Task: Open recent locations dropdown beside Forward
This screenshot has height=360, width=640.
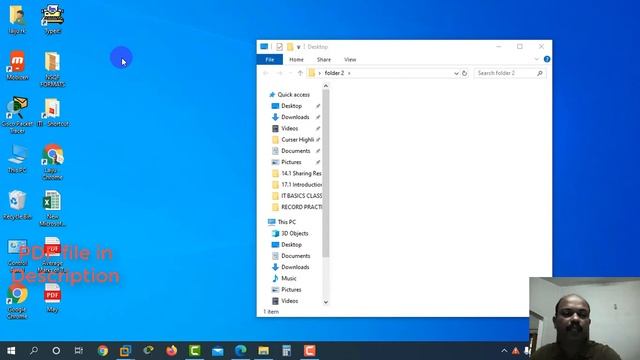Action: (x=290, y=73)
